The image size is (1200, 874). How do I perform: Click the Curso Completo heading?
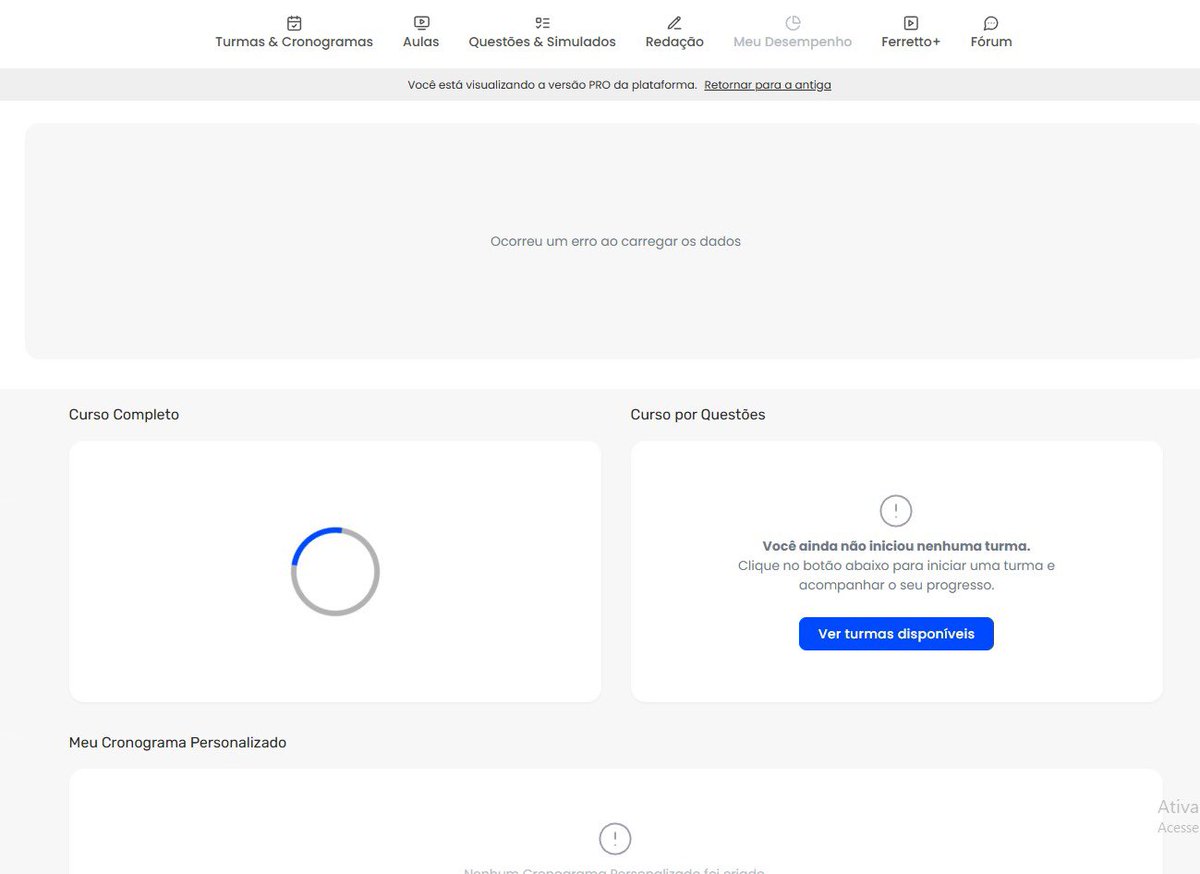(x=124, y=414)
